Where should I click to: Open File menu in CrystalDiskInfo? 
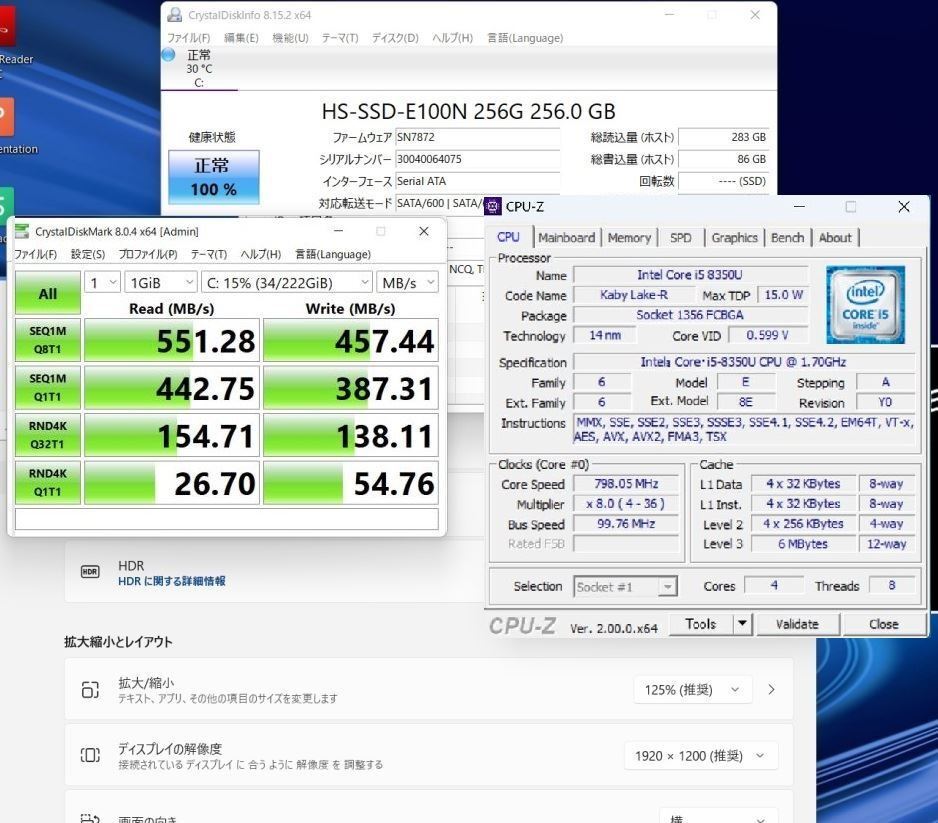tap(188, 38)
